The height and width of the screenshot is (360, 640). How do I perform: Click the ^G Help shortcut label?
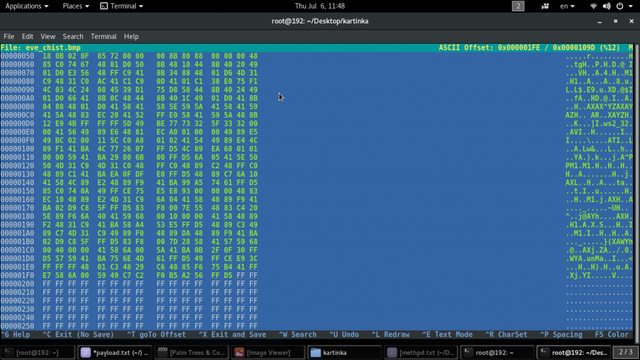[x=16, y=334]
